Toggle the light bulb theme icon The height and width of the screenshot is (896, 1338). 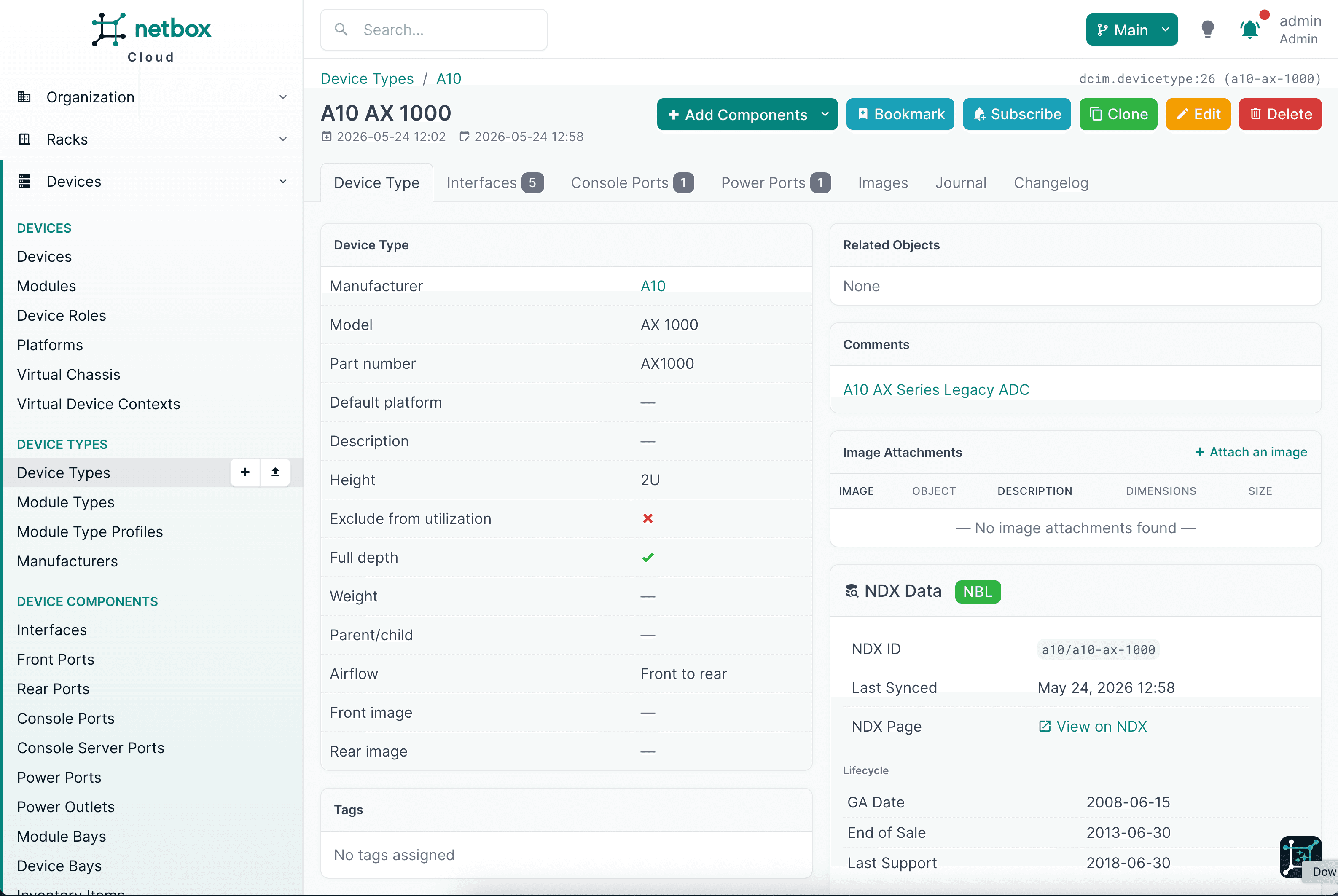[1207, 29]
